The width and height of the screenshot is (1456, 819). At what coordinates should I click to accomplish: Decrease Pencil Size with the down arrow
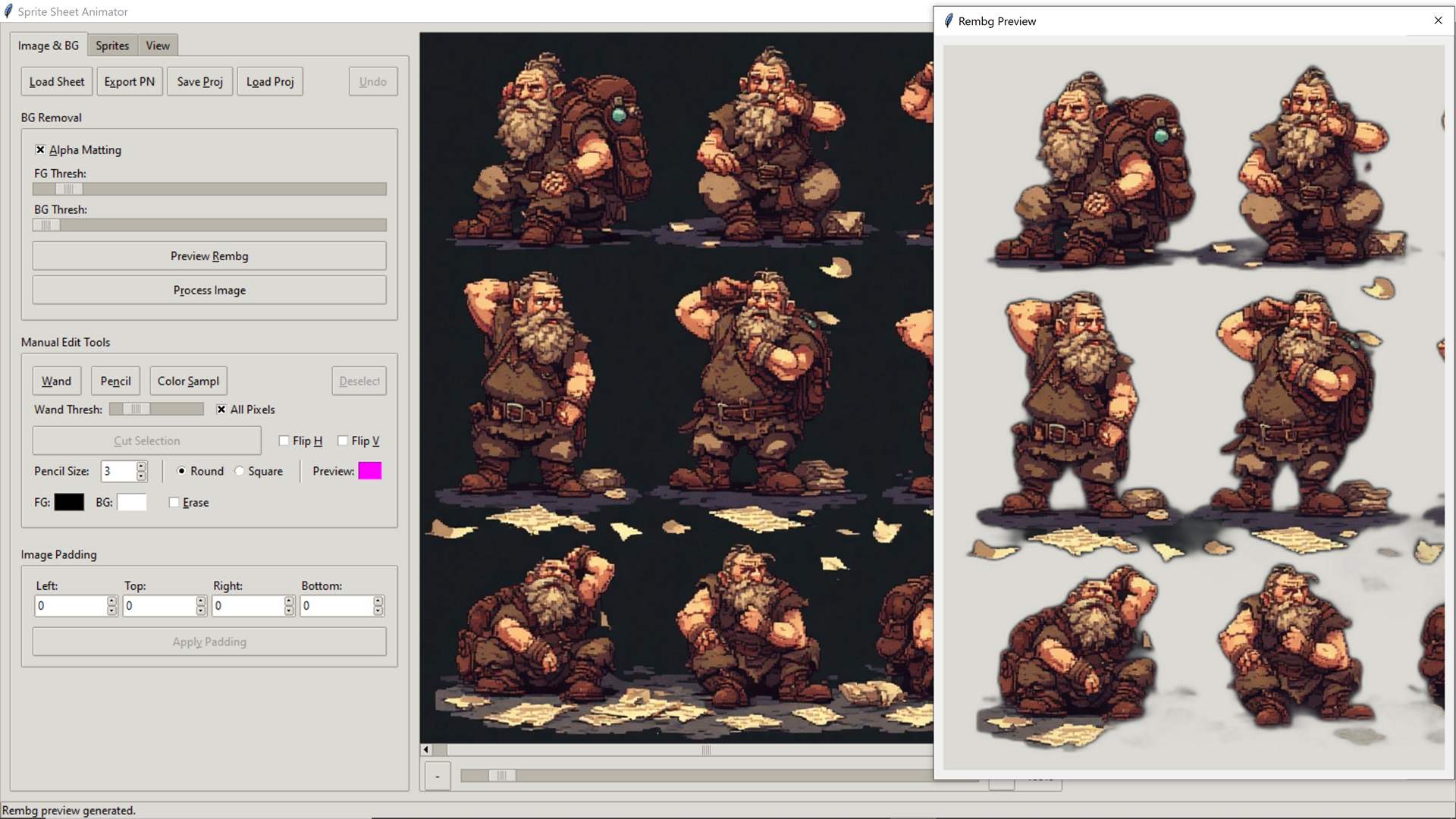tap(141, 477)
